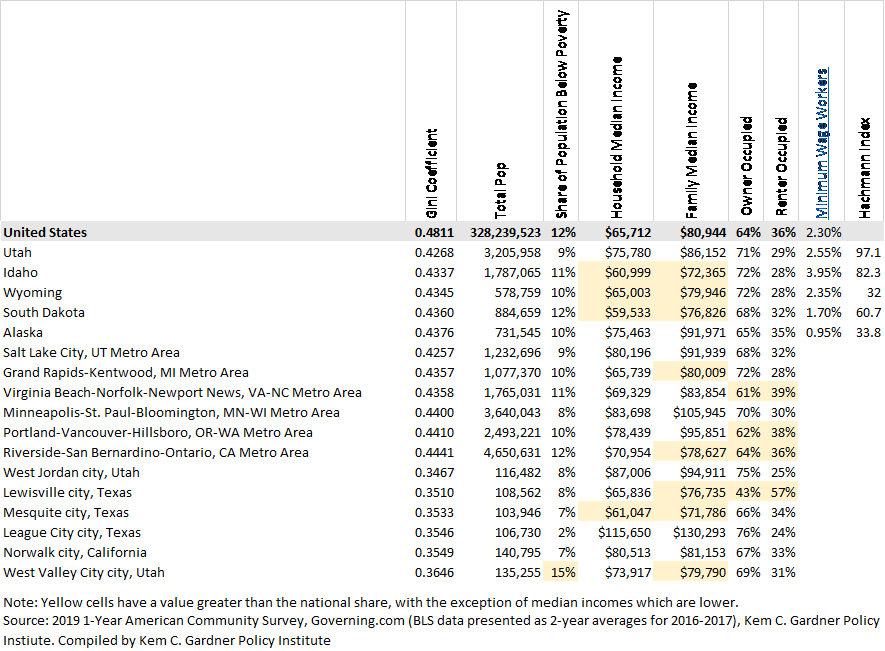Select Alaska's Hachmann Index value 33.8
Viewport: 885px width, 651px height.
(868, 333)
